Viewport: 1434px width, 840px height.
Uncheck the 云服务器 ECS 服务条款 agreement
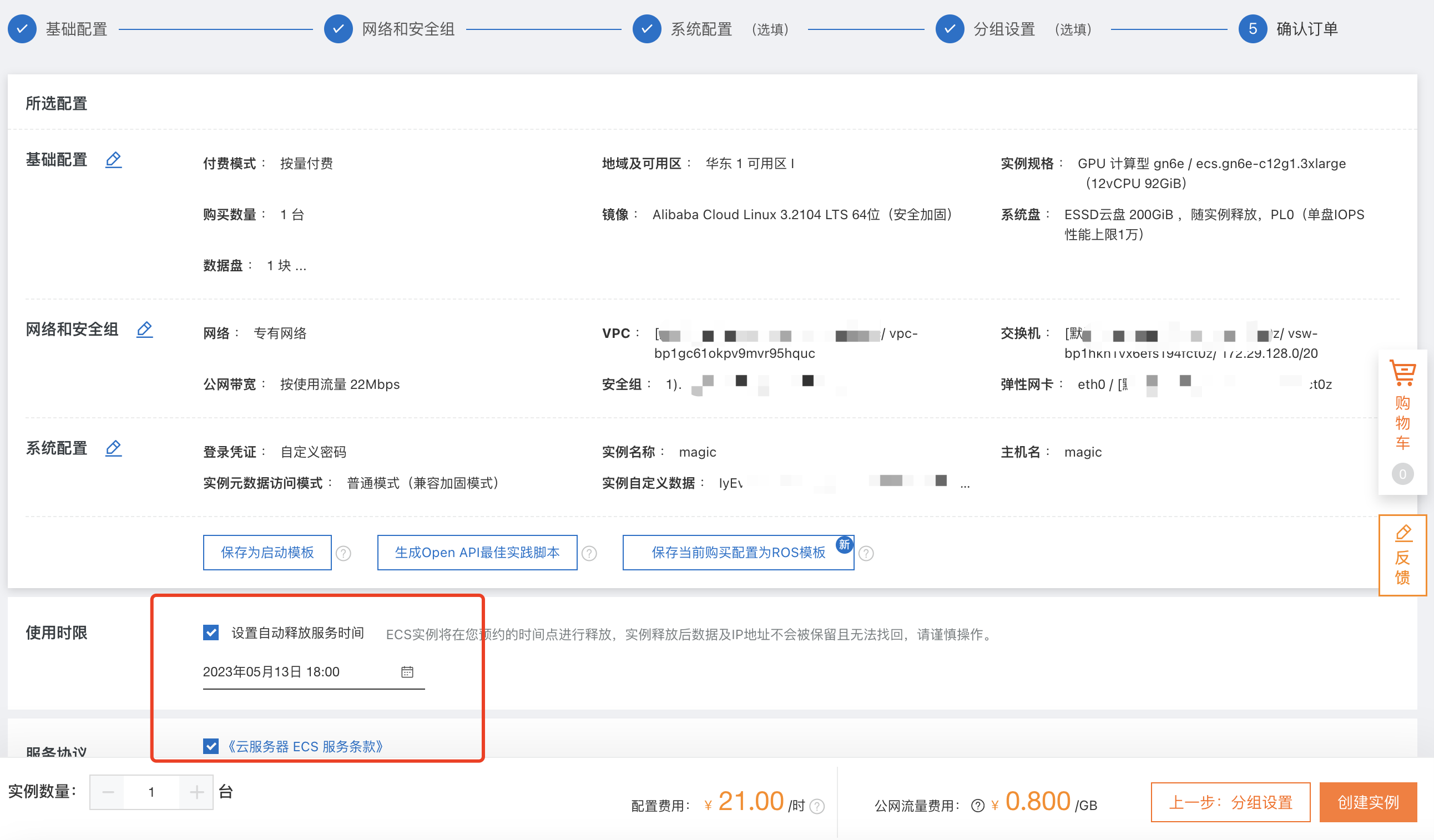click(210, 746)
